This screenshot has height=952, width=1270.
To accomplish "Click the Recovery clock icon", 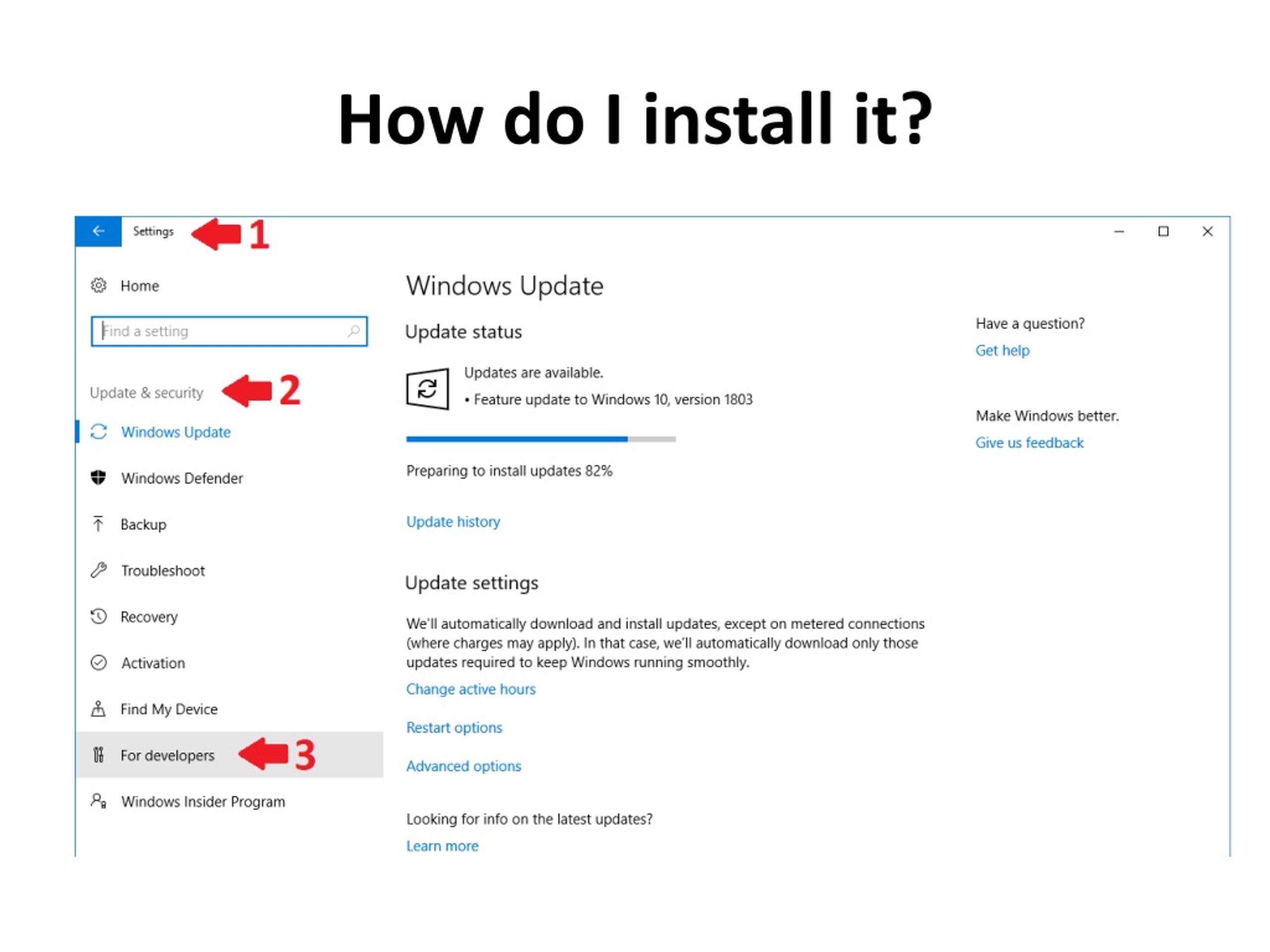I will (99, 616).
